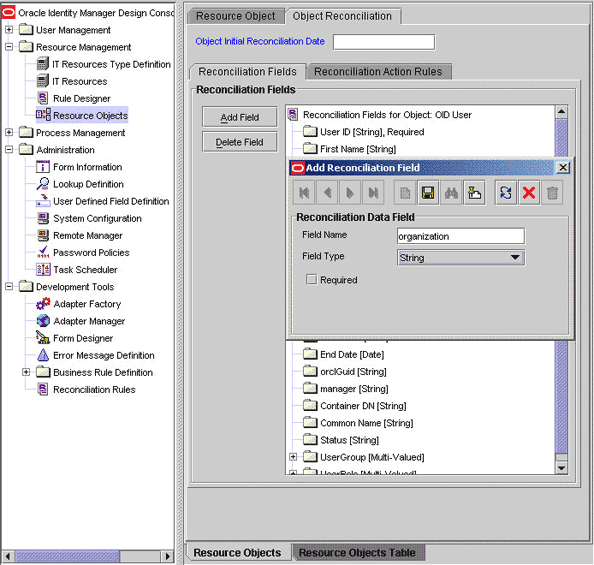Select Common Name [String] field
594x565 pixels.
(x=367, y=423)
